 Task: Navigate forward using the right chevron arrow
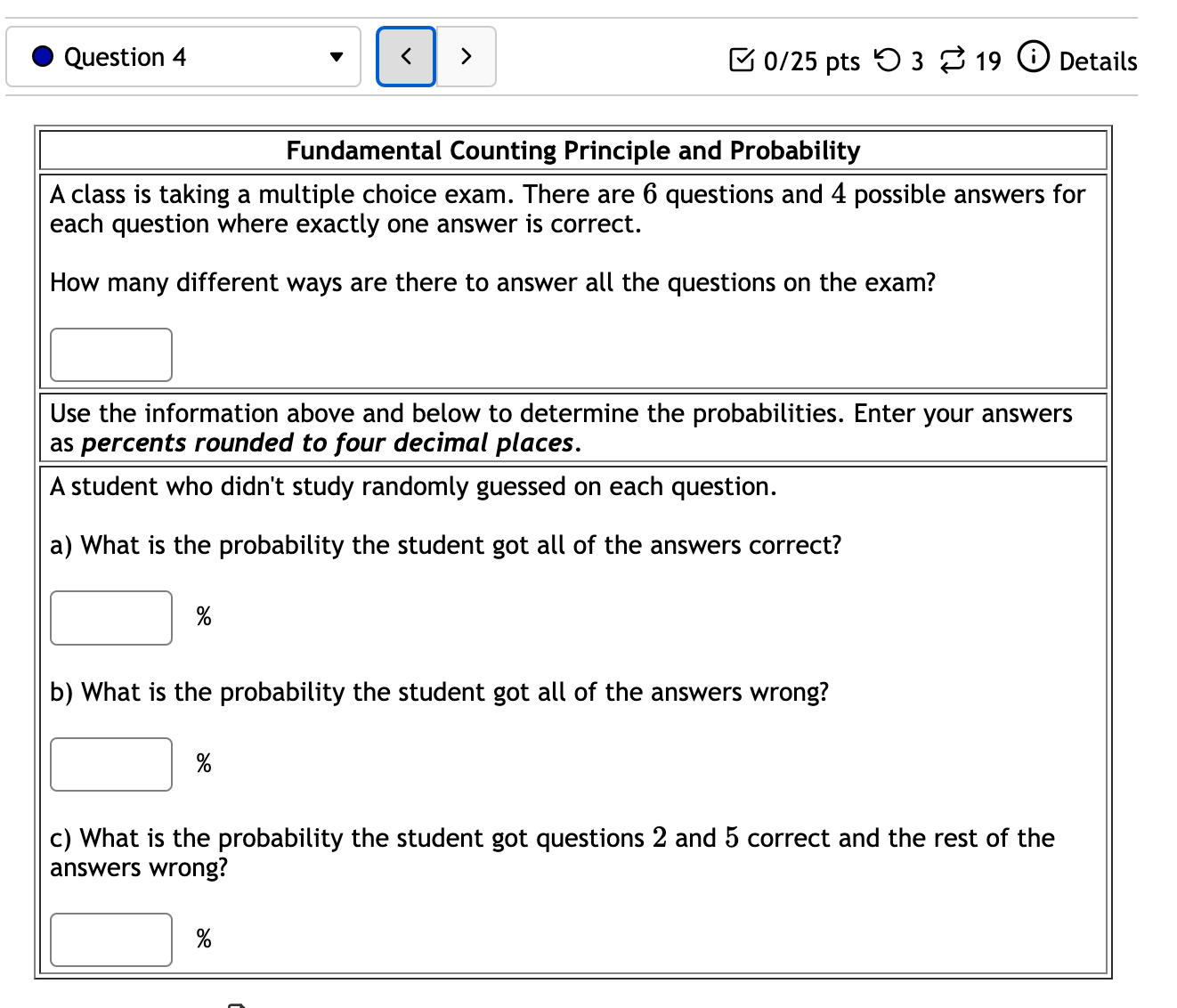tap(466, 55)
